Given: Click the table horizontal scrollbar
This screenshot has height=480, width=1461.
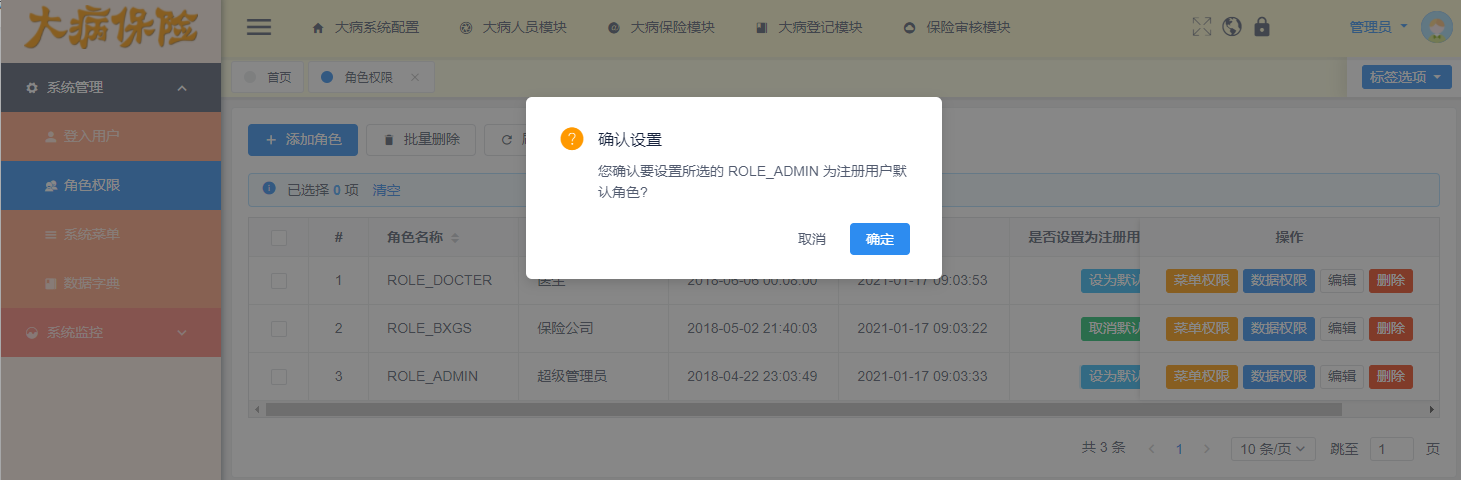Looking at the screenshot, I should (x=803, y=409).
